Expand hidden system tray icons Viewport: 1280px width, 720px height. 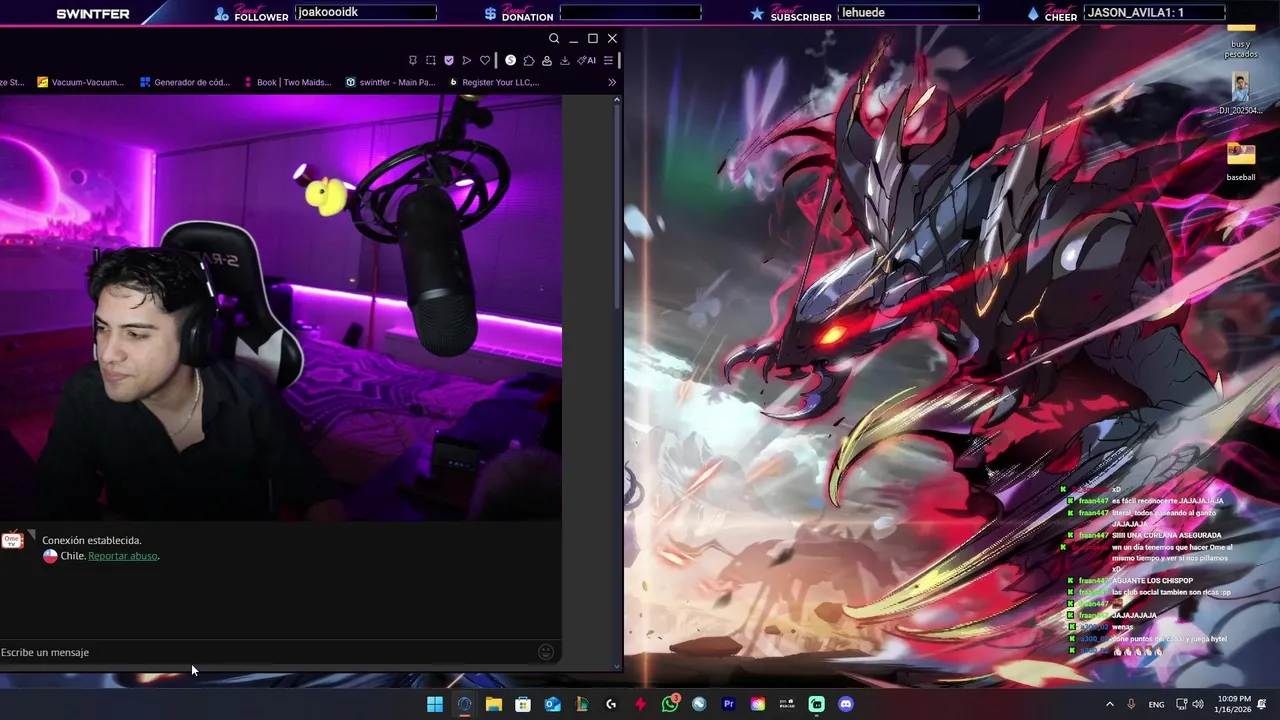coord(1109,704)
